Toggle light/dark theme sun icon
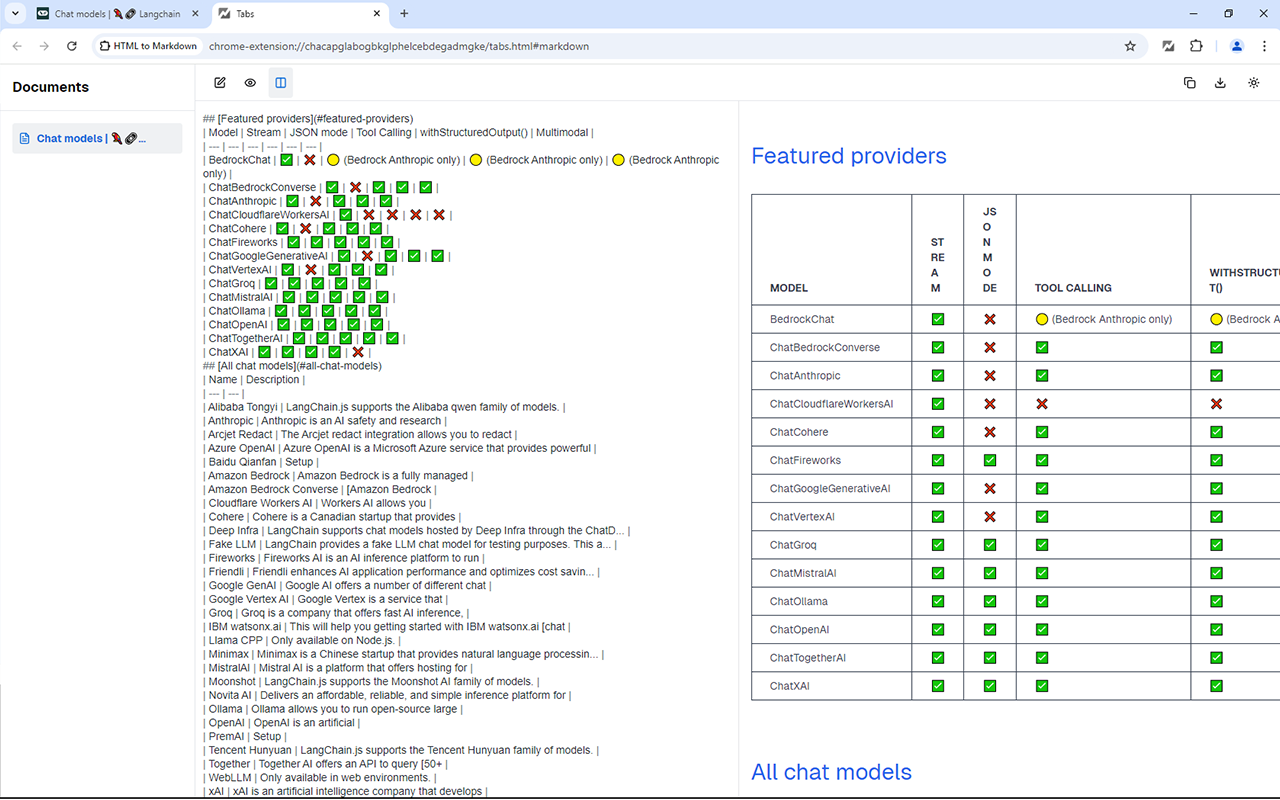The width and height of the screenshot is (1280, 800). 1254,83
